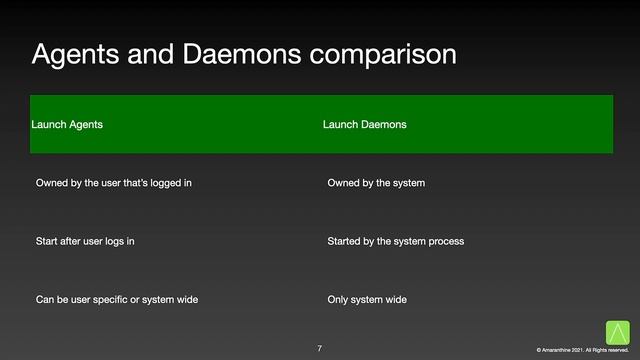Click the 'Launch Daemons' column header
640x360 pixels.
pos(364,124)
